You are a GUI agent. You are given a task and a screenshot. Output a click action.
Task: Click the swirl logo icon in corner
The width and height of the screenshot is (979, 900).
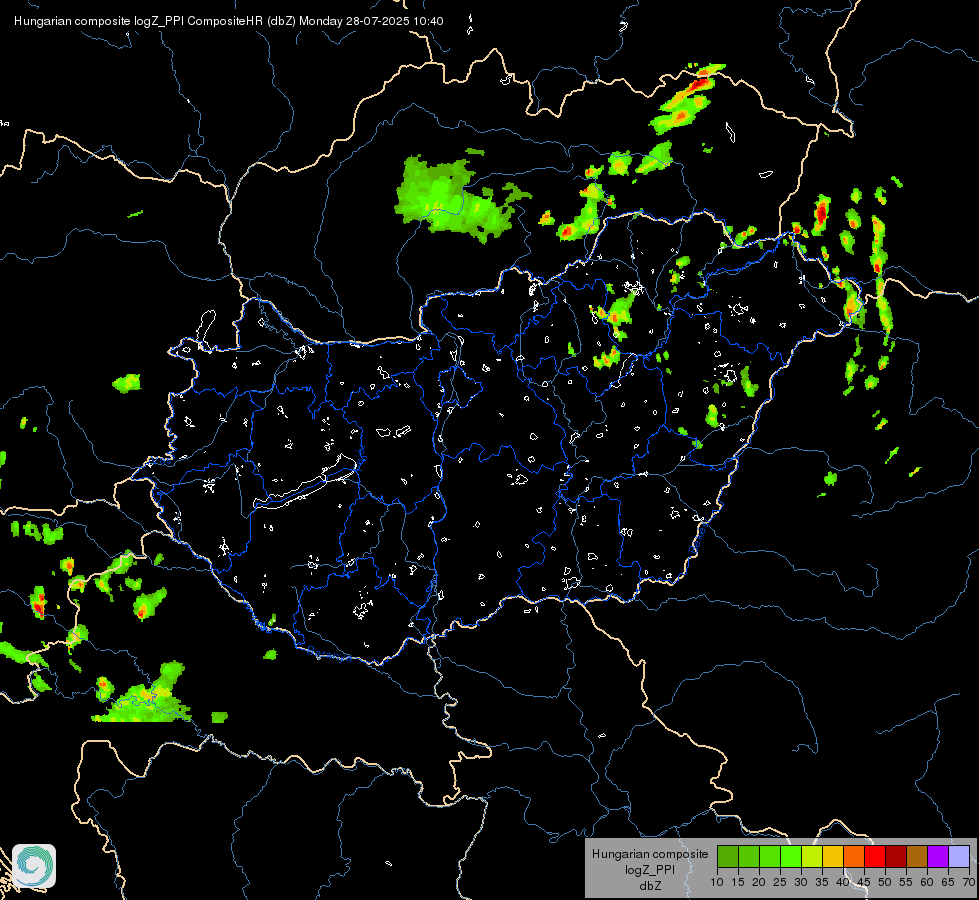pos(34,866)
